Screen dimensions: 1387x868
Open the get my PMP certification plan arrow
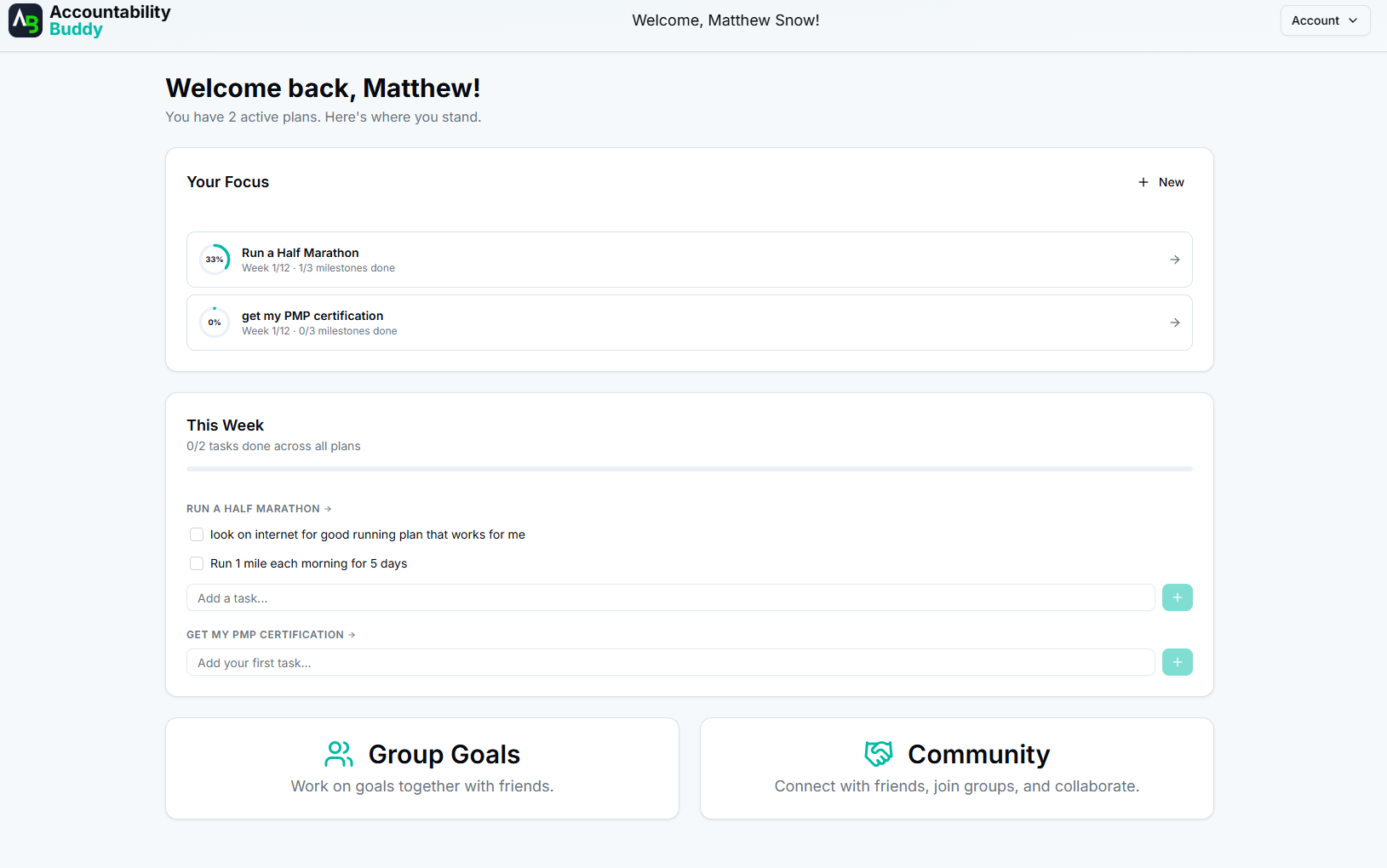point(1175,323)
